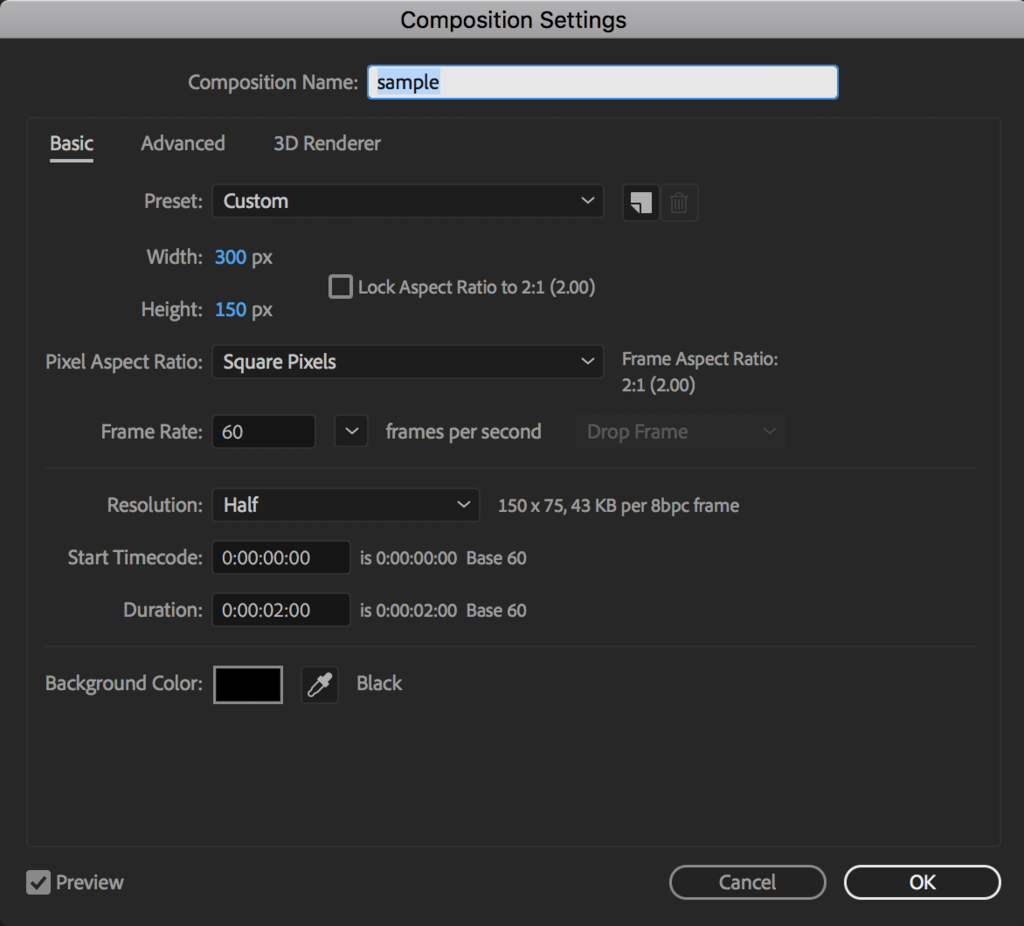This screenshot has width=1024, height=926.
Task: Click the Start Timecode field
Action: click(281, 558)
